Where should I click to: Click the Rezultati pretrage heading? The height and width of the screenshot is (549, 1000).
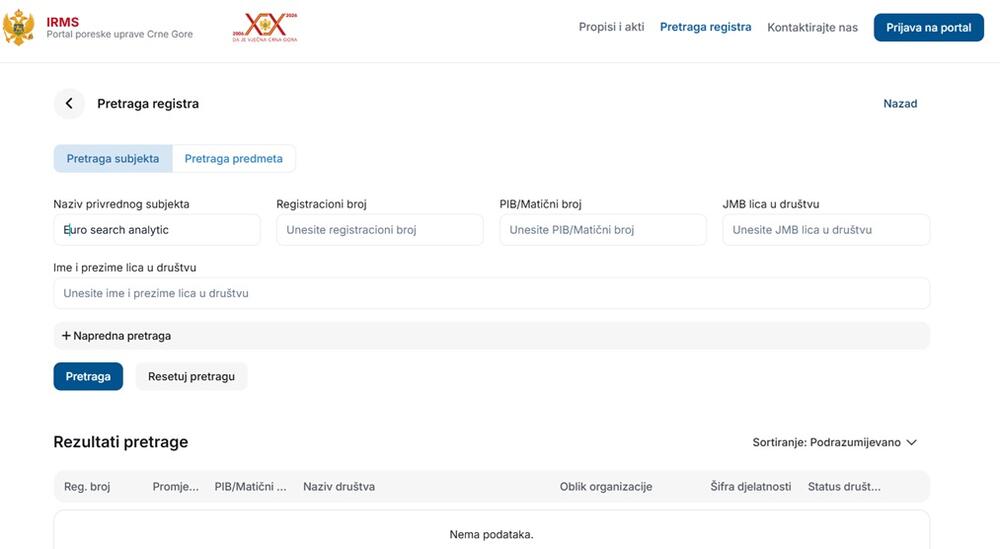[x=121, y=442]
